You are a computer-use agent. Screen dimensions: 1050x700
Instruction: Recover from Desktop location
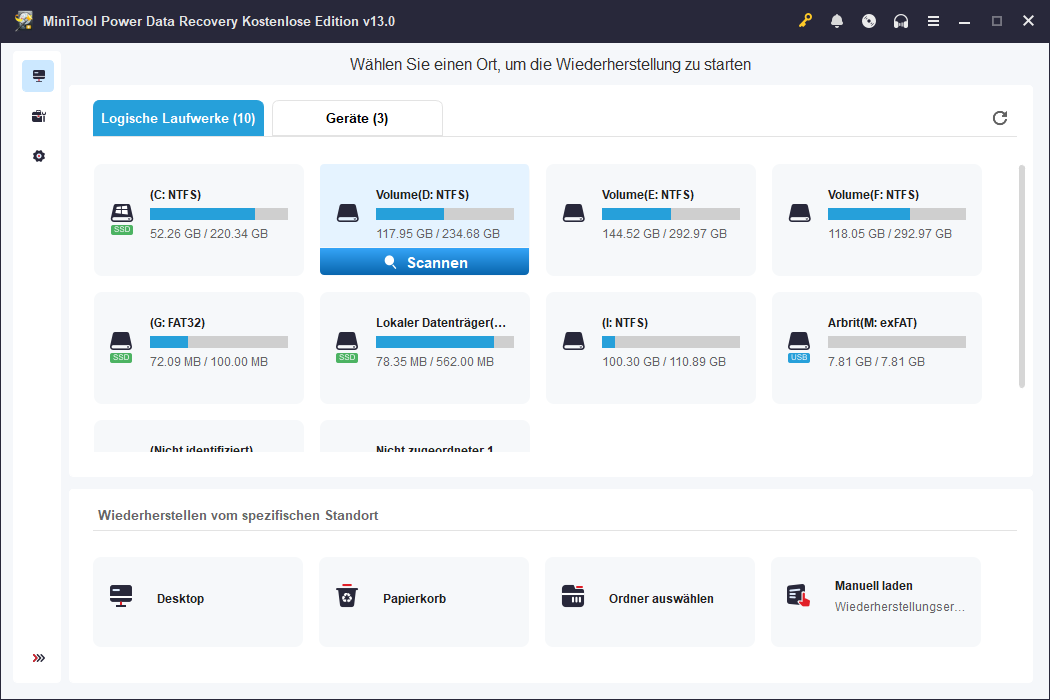coord(198,602)
